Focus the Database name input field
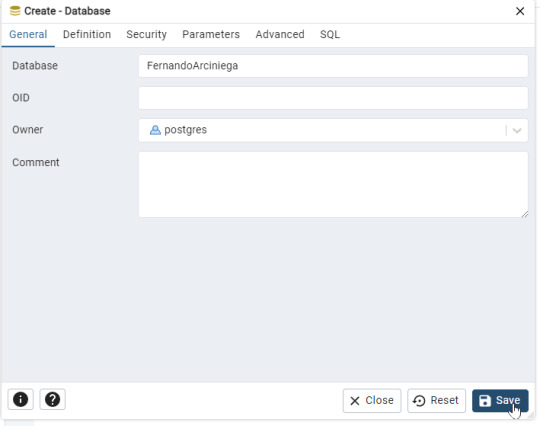Screen dimensions: 540x426 [333, 66]
